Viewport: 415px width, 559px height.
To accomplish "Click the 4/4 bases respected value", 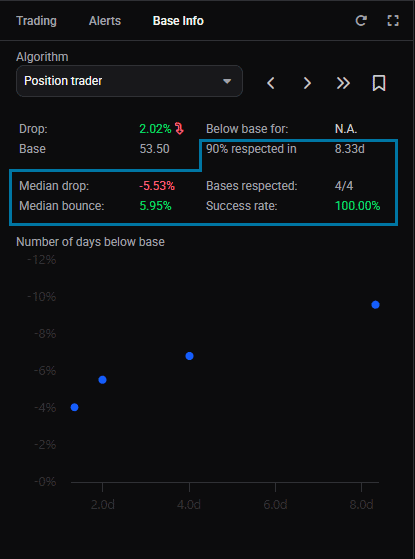I will coord(344,186).
